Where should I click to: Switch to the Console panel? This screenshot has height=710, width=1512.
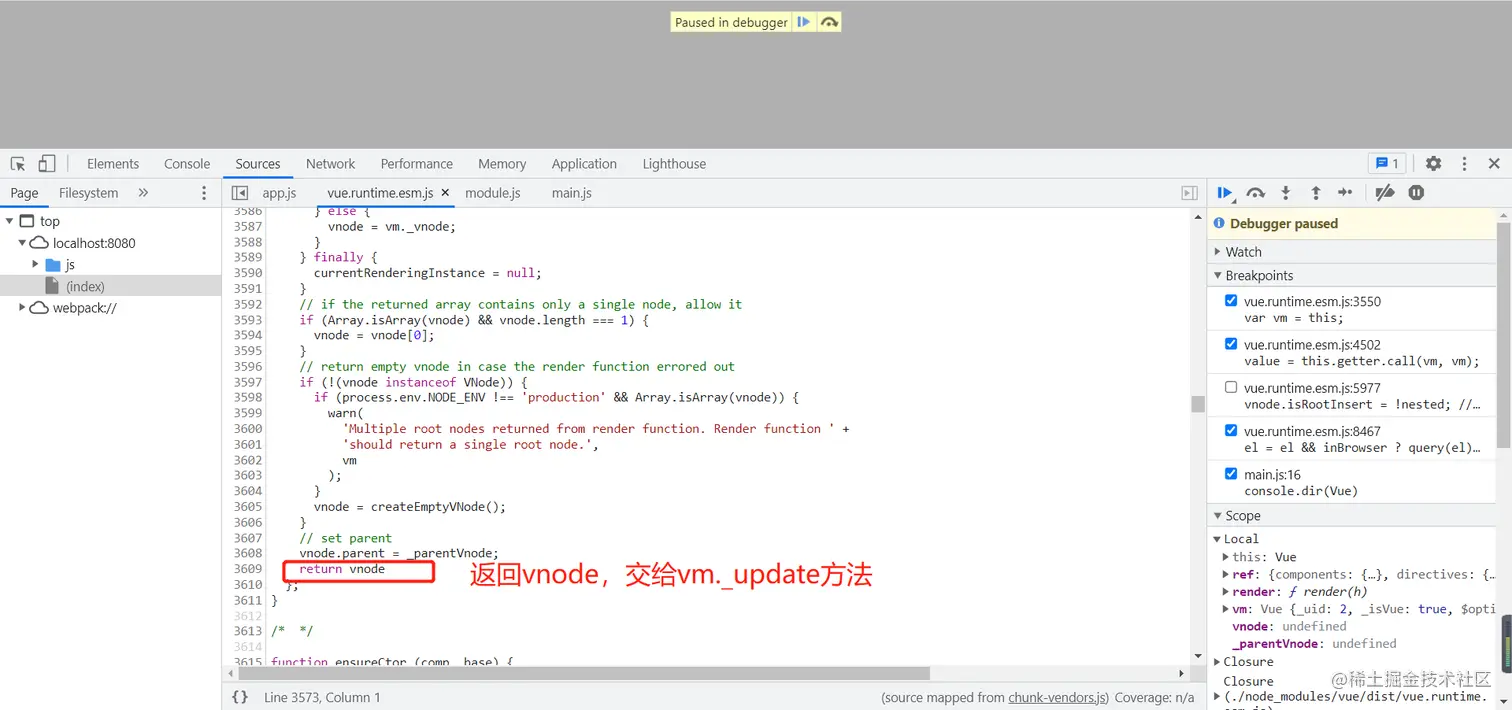click(187, 164)
